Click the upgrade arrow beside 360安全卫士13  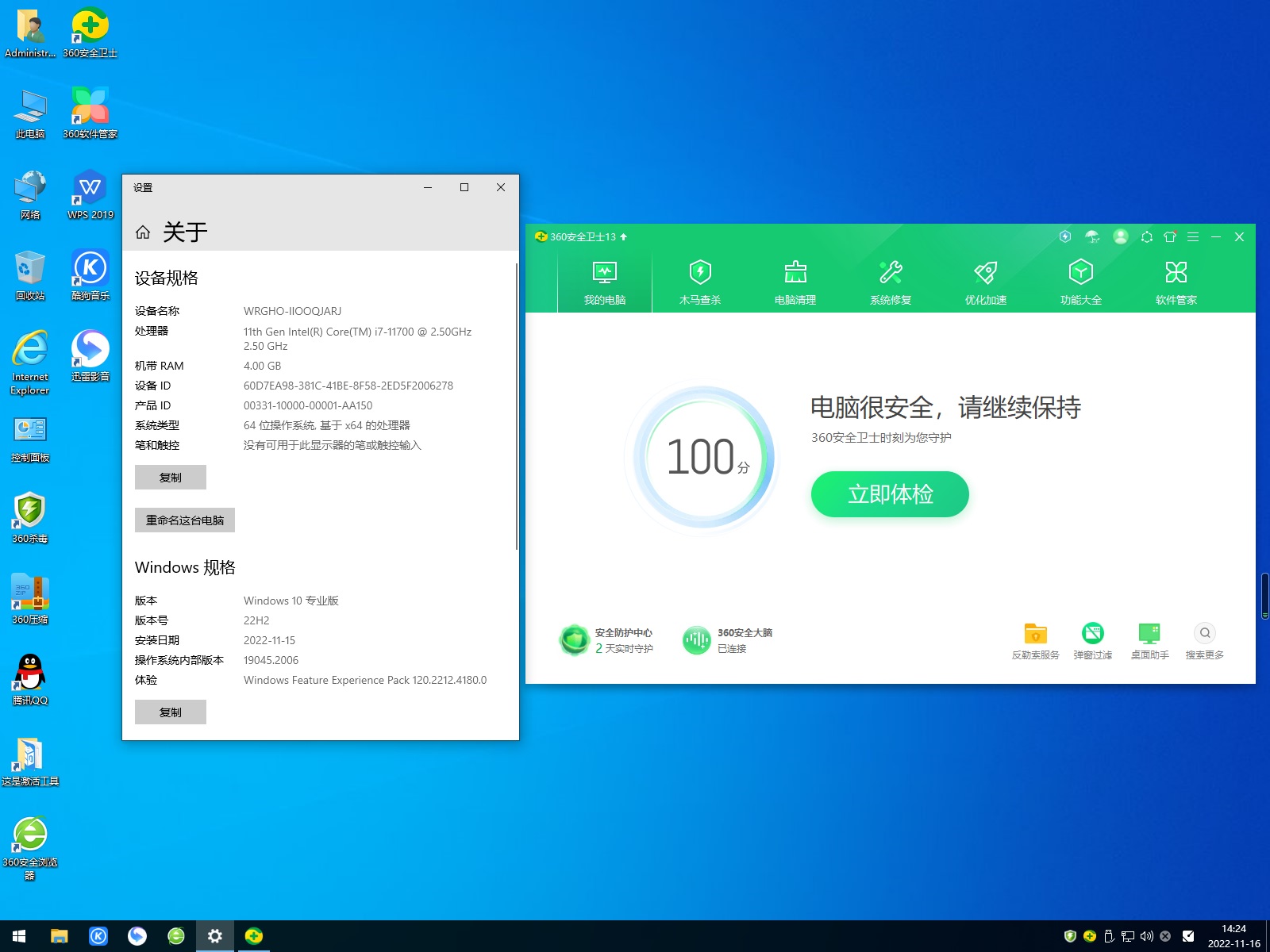(624, 236)
